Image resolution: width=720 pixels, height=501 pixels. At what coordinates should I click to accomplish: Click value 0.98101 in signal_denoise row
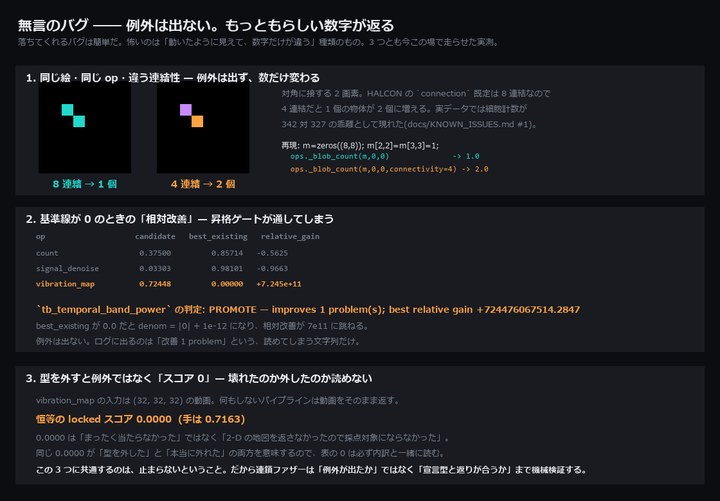227,269
